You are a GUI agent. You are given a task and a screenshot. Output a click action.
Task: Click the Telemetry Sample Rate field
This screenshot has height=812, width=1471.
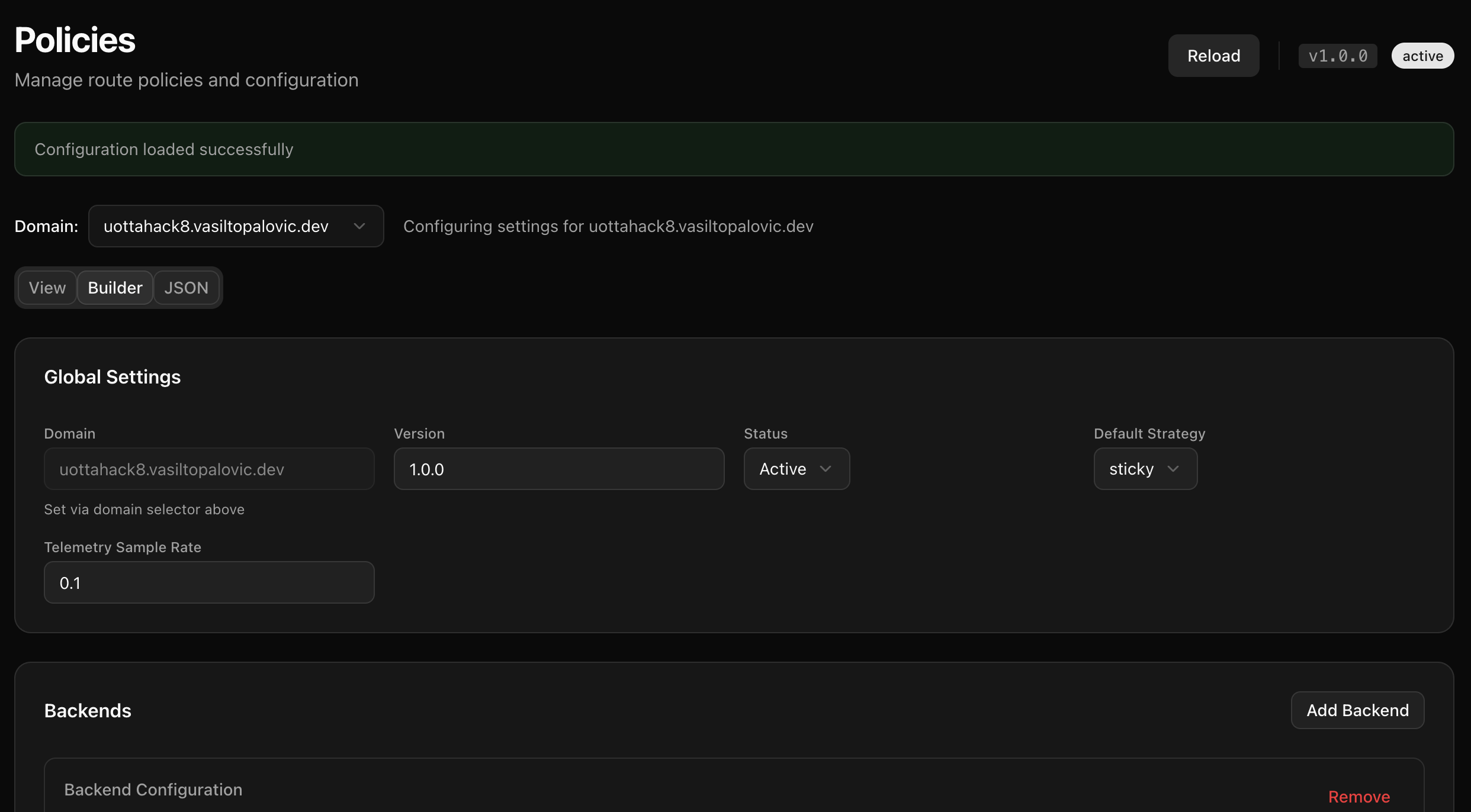(x=209, y=582)
